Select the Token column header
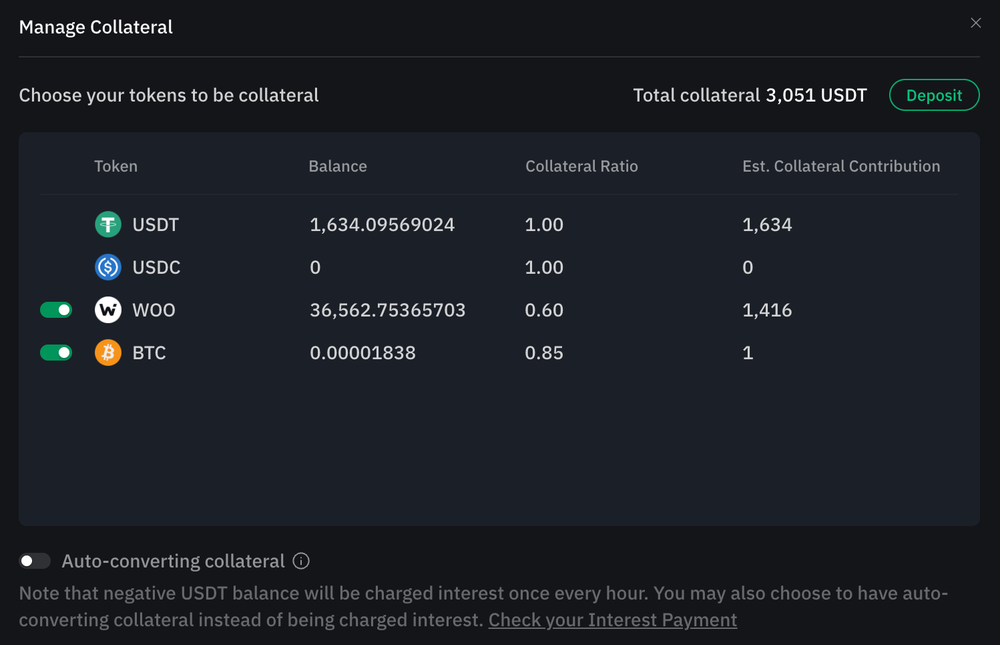This screenshot has height=645, width=1000. pyautogui.click(x=115, y=166)
